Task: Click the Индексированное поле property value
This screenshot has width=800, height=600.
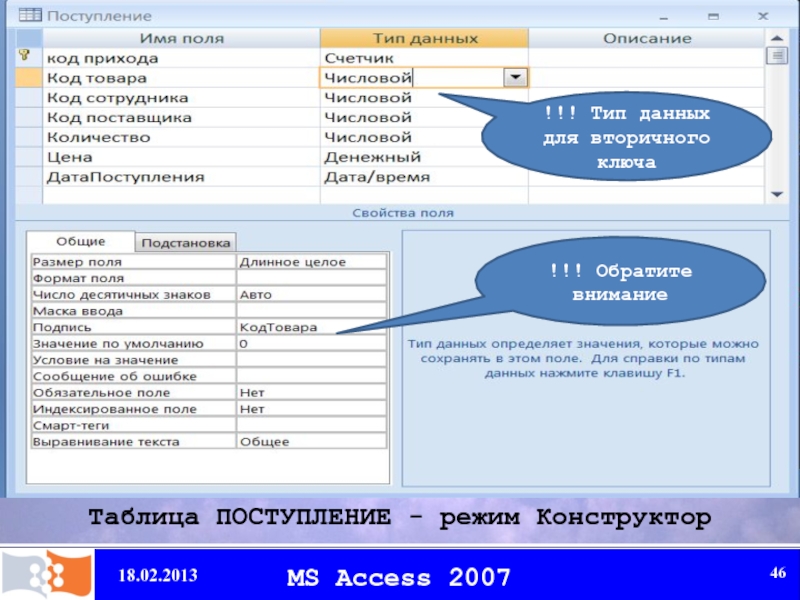Action: click(311, 409)
